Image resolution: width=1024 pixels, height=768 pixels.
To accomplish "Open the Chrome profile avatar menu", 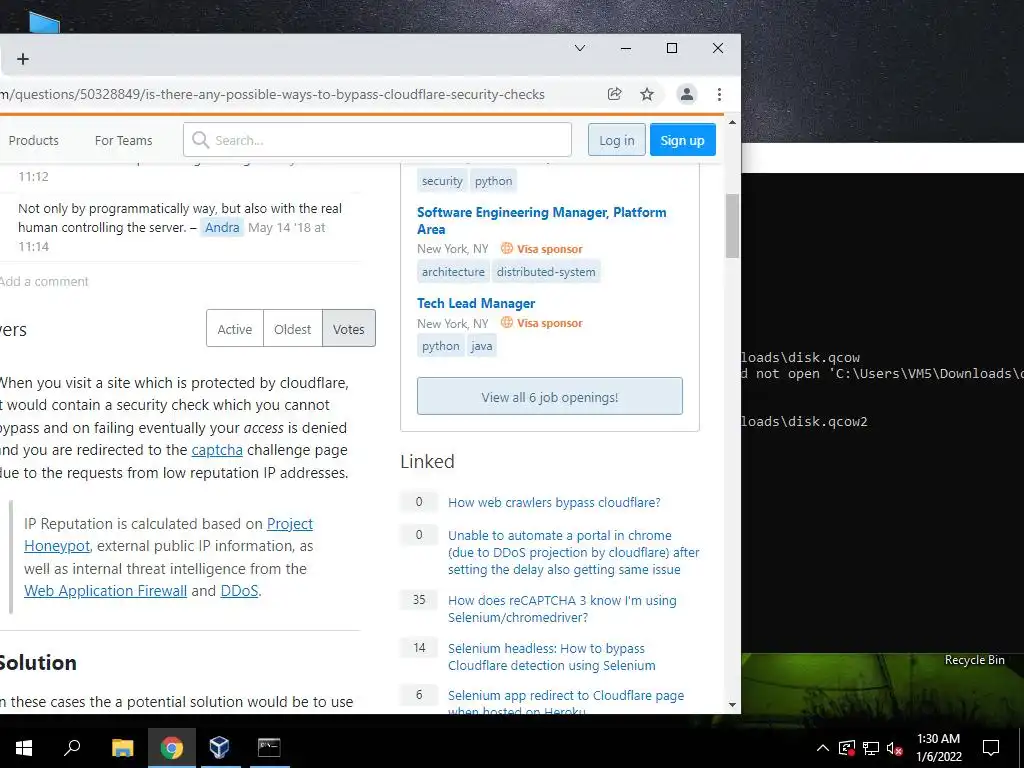I will [x=686, y=94].
